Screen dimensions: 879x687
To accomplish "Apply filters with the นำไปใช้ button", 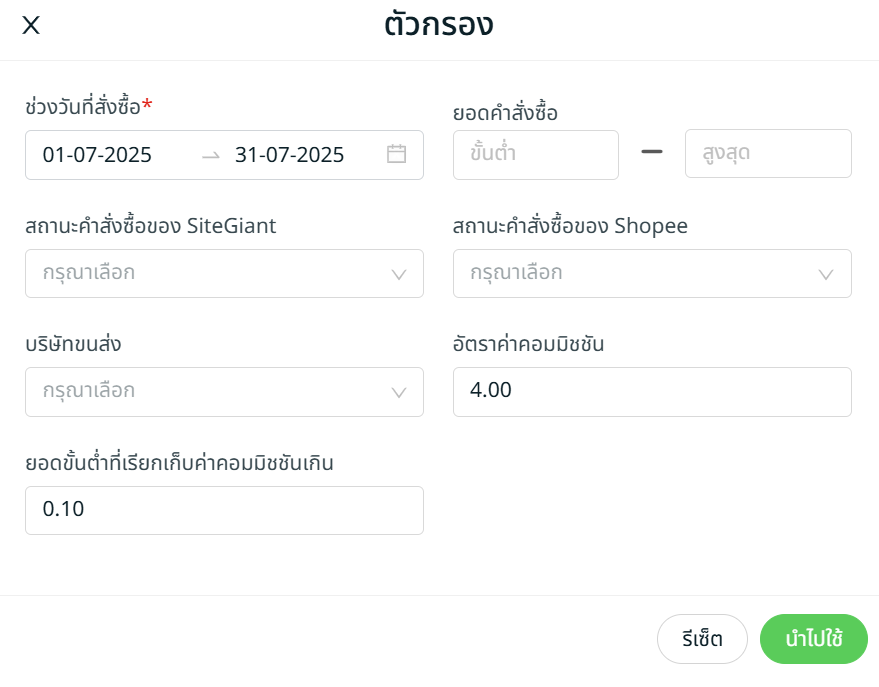I will 813,639.
